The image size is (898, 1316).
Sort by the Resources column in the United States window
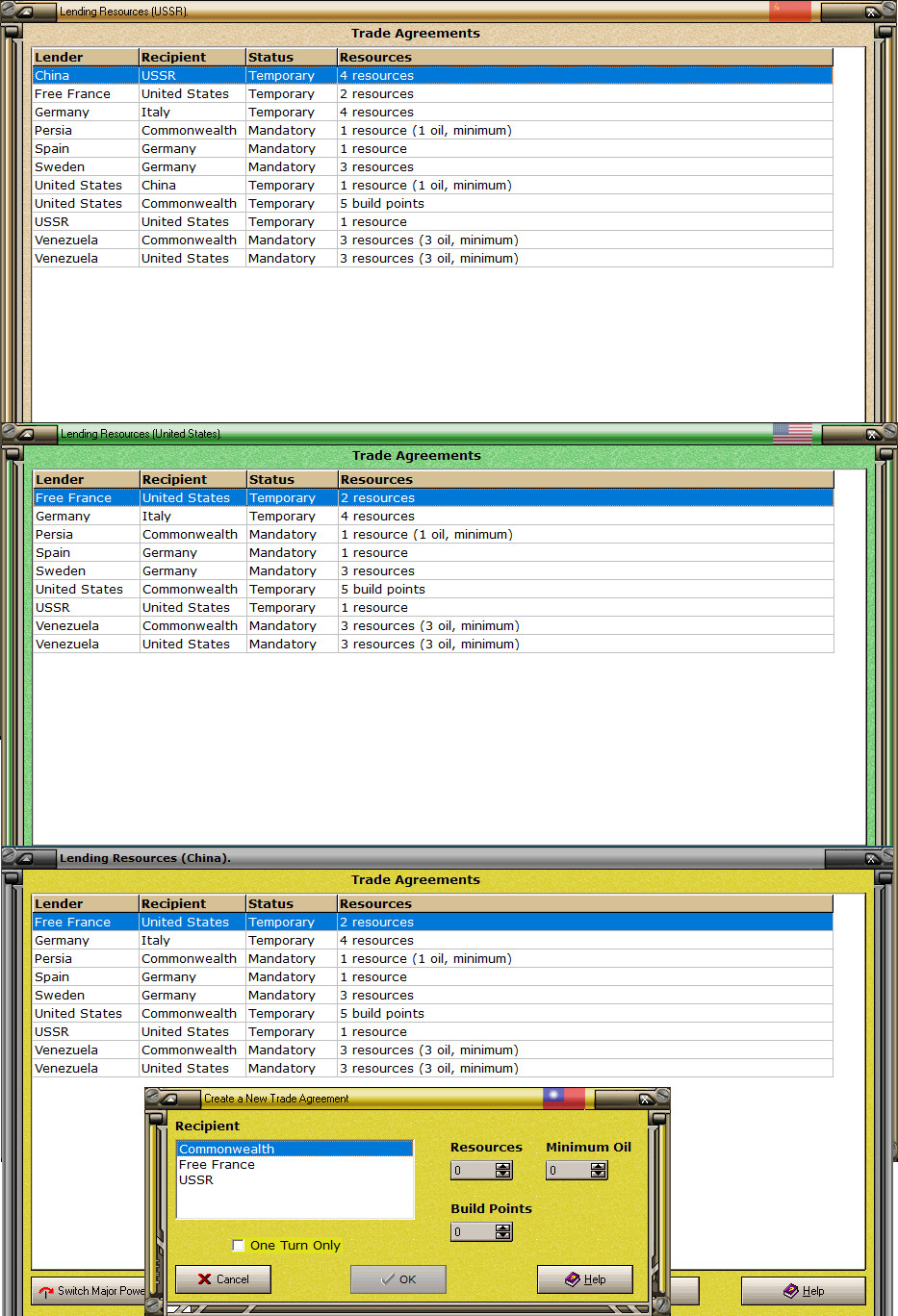586,479
